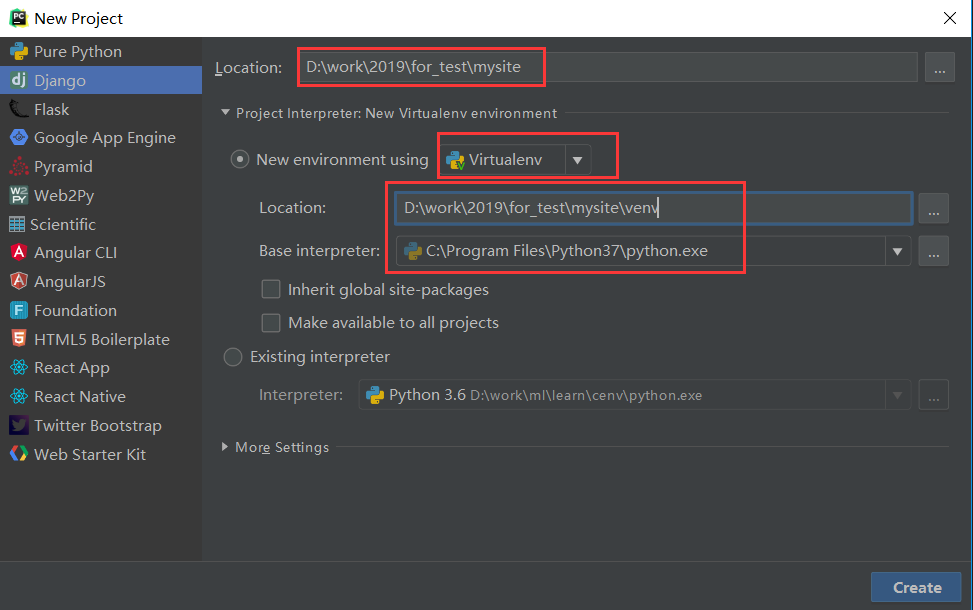Click into the virtualenv Location text field
Viewport: 973px width, 610px height.
click(652, 208)
